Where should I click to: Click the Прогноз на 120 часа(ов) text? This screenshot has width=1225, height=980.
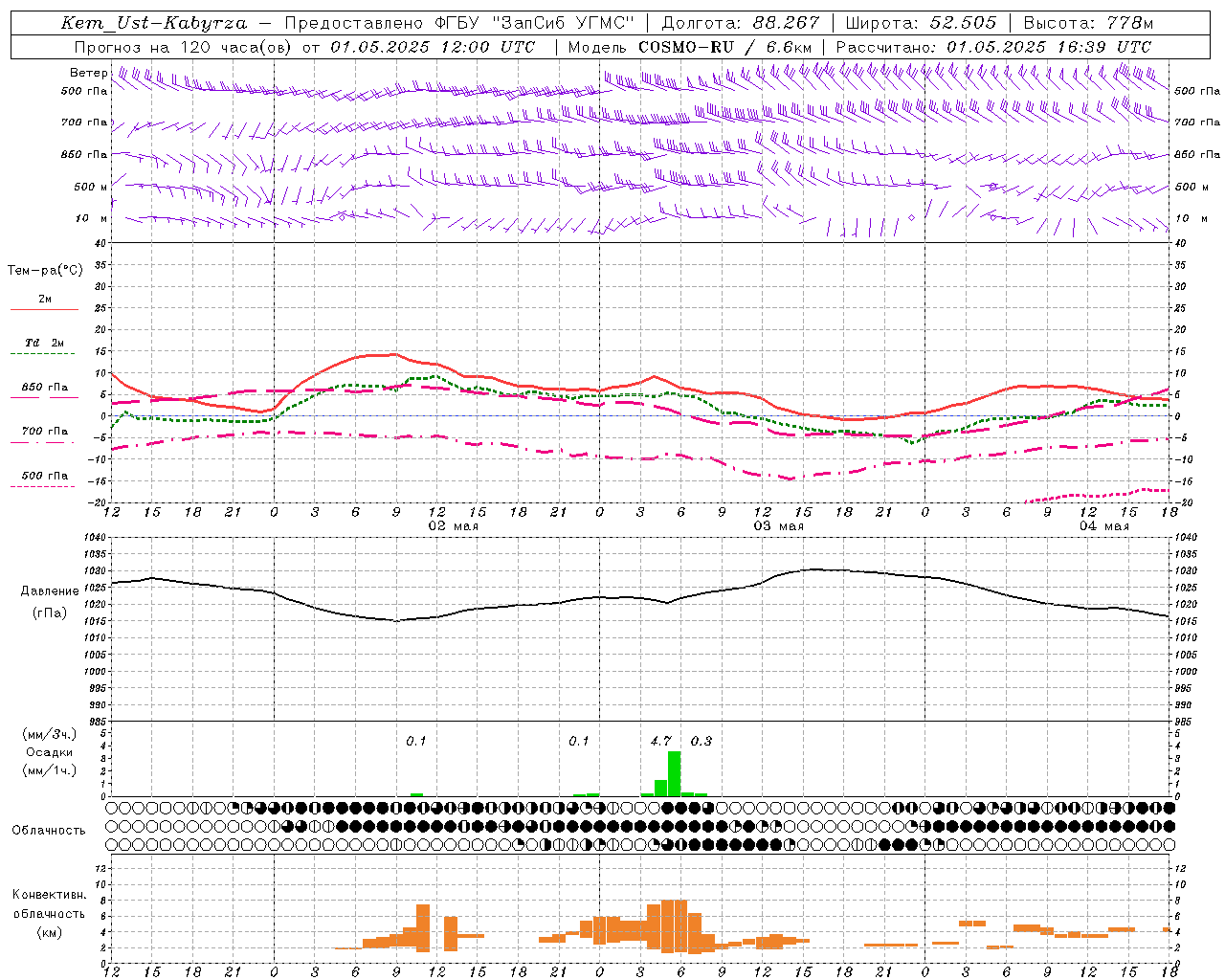pyautogui.click(x=183, y=47)
